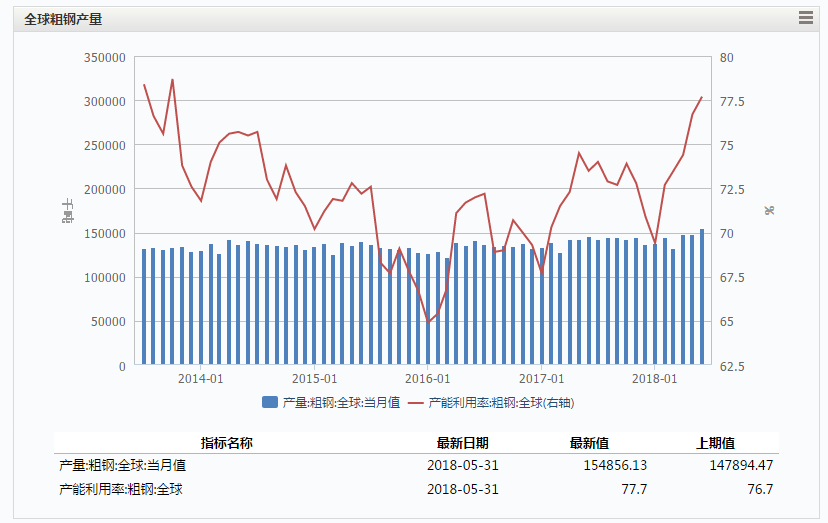This screenshot has width=828, height=523.
Task: Click the 上期值 column header
Action: (x=715, y=443)
